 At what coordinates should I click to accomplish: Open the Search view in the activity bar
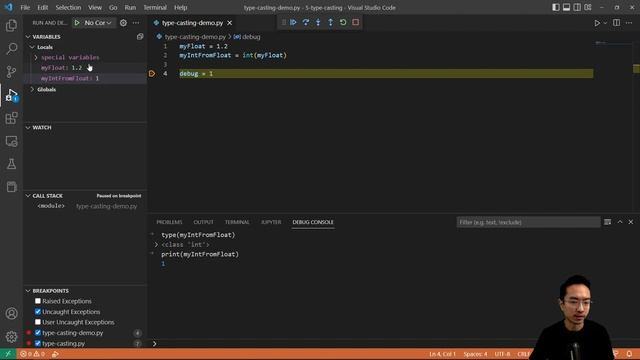coord(11,49)
